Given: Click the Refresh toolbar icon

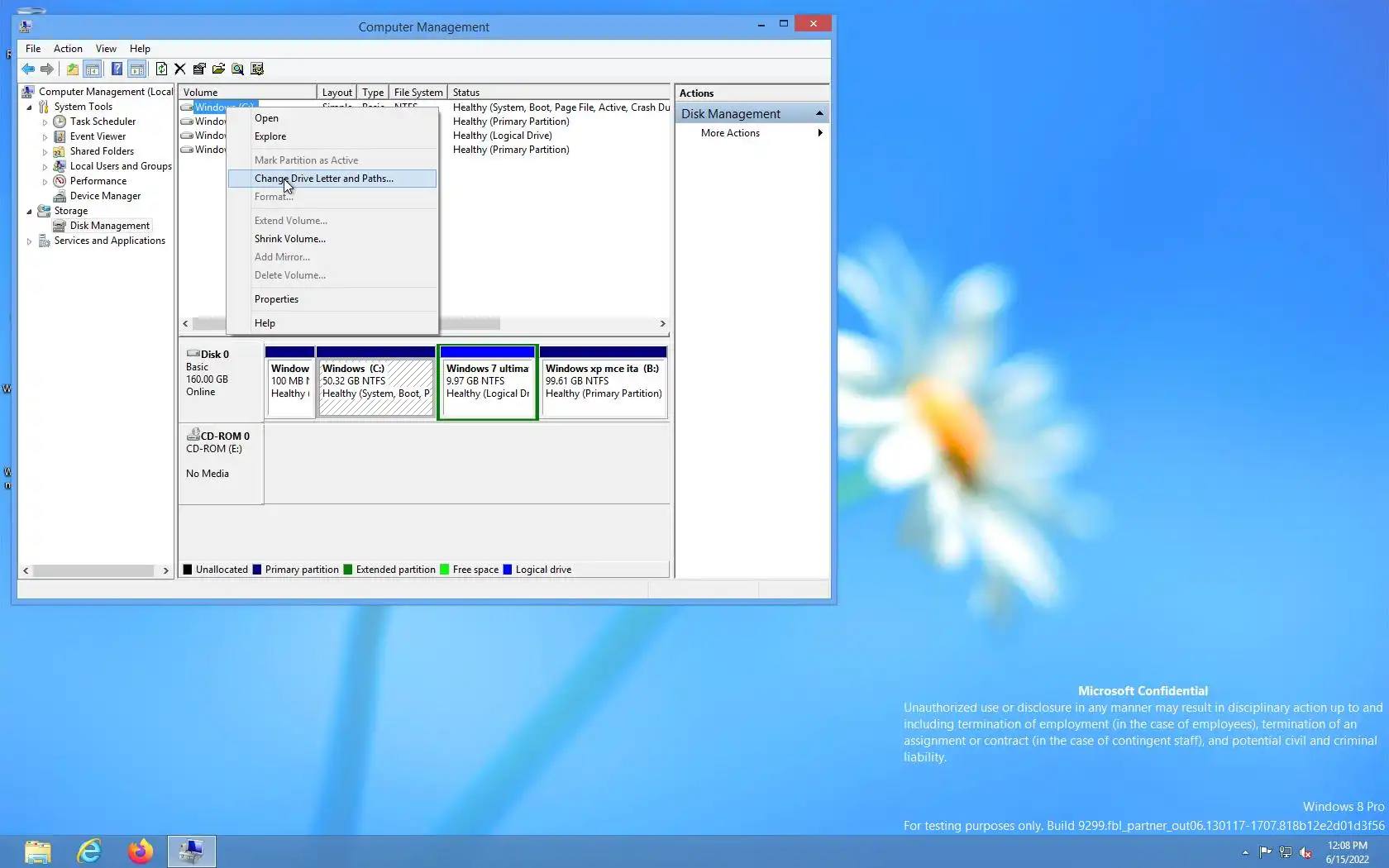Looking at the screenshot, I should coord(161,69).
